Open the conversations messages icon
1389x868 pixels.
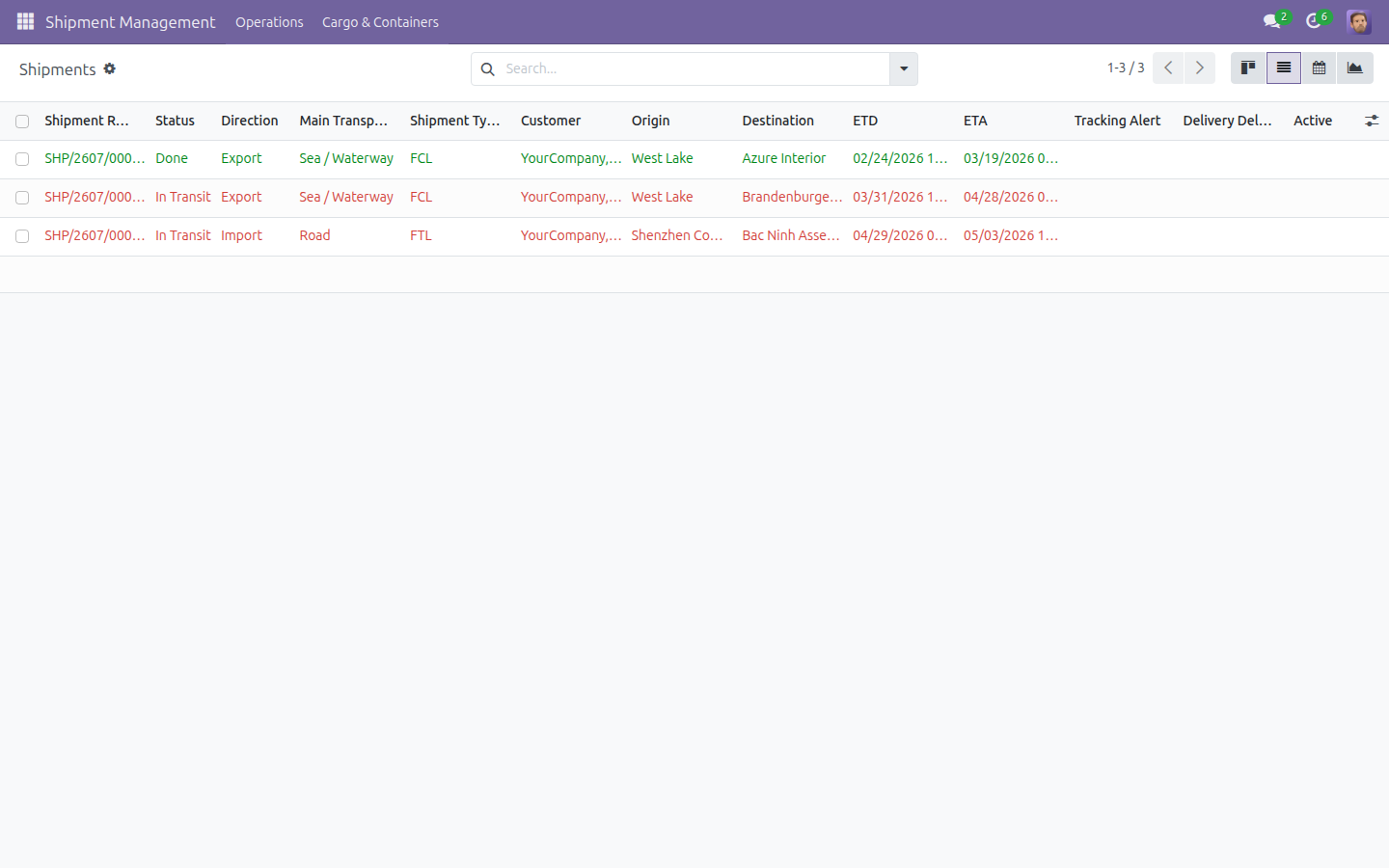pyautogui.click(x=1271, y=21)
